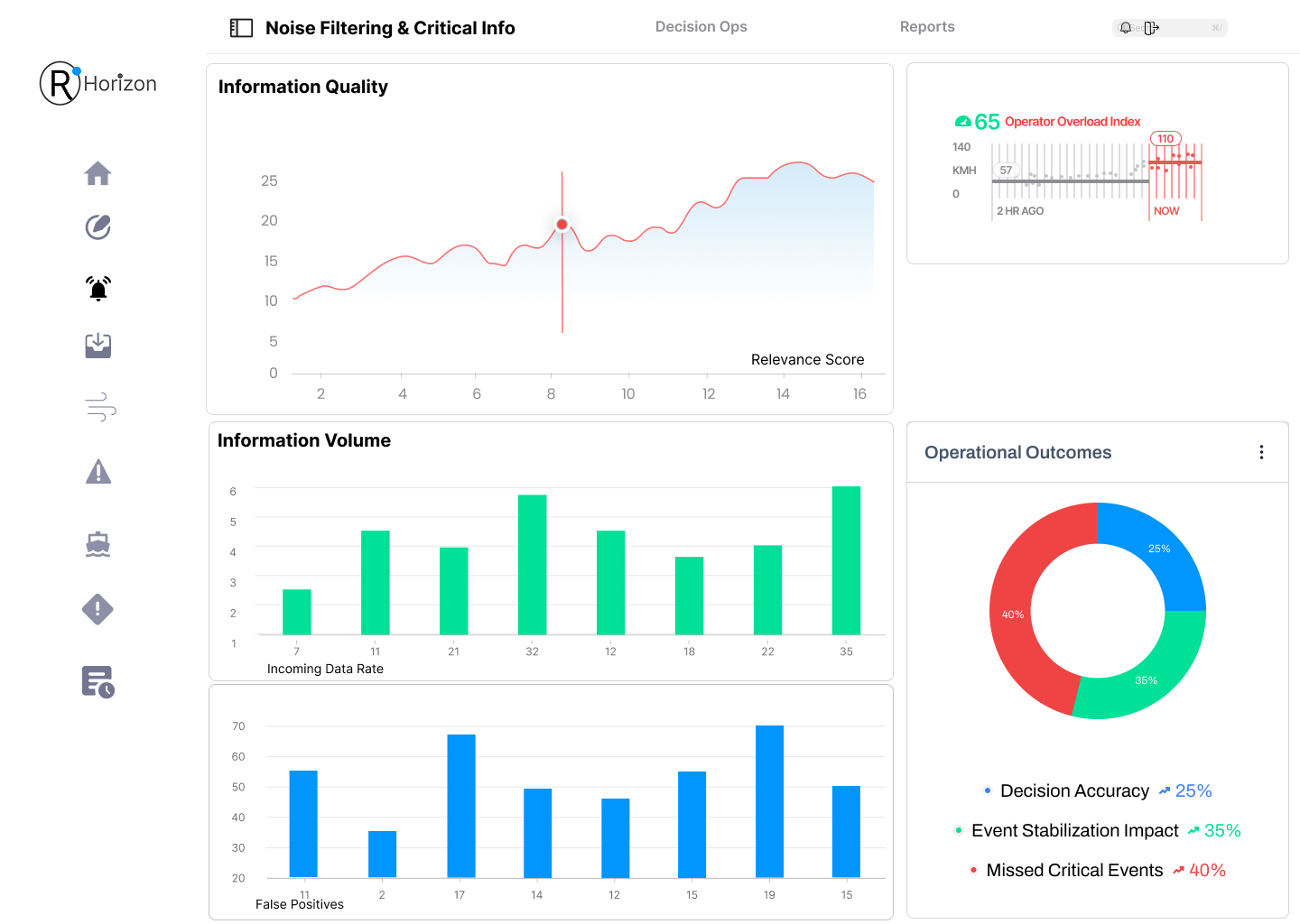Click the notification bell in top bar
The image size is (1300, 924).
1126,28
